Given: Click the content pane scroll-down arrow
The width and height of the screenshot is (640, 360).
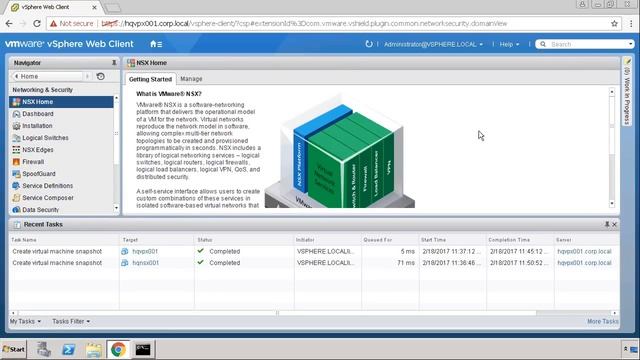Looking at the screenshot, I should (x=611, y=203).
